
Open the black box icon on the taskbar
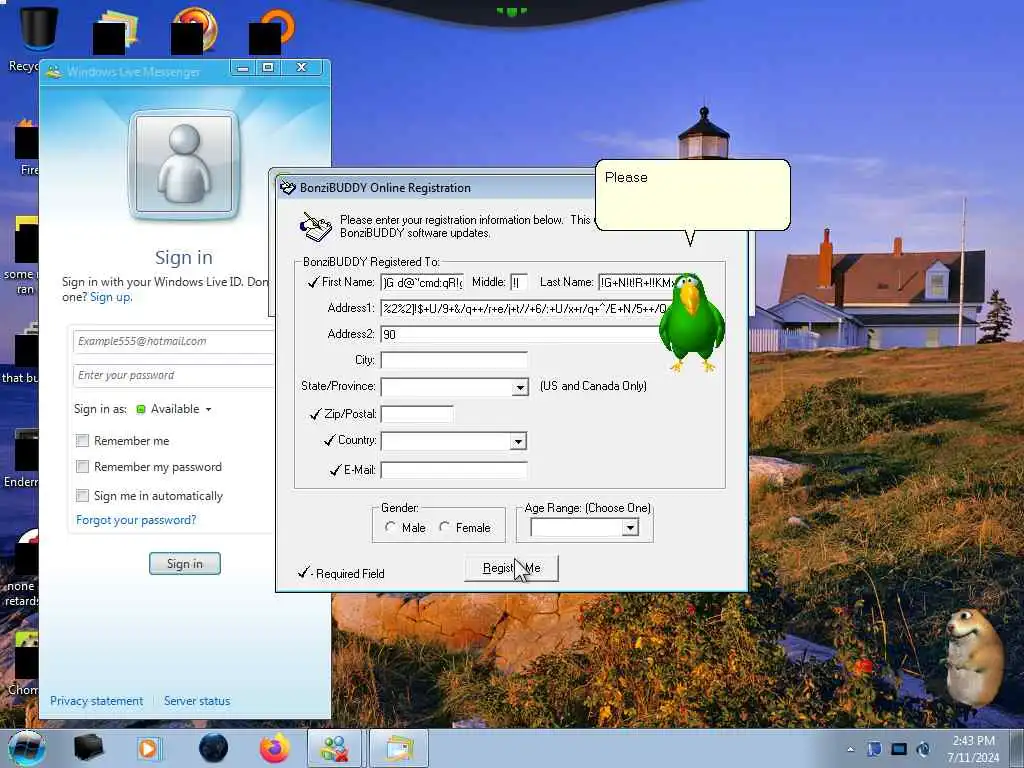89,748
